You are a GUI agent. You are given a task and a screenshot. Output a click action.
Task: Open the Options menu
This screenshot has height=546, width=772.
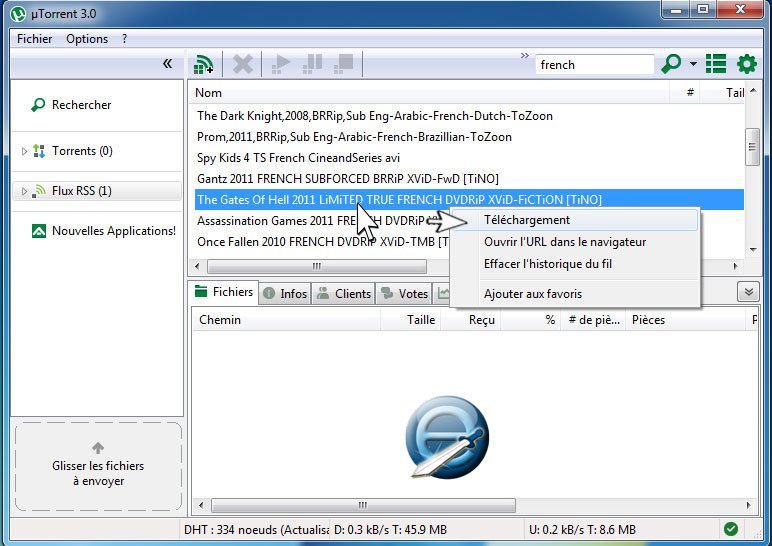pos(87,39)
